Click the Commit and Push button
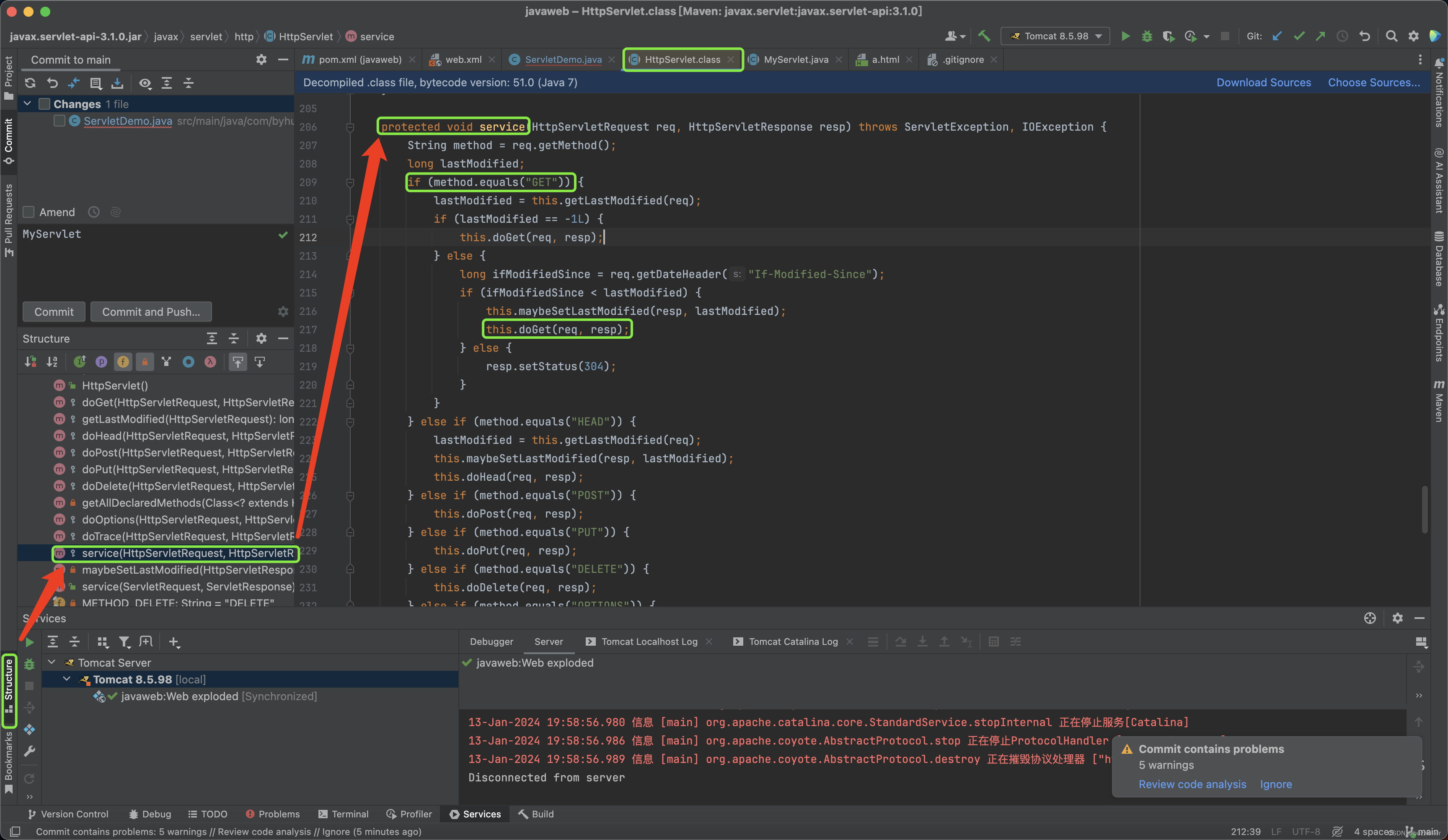The width and height of the screenshot is (1448, 840). pyautogui.click(x=151, y=312)
